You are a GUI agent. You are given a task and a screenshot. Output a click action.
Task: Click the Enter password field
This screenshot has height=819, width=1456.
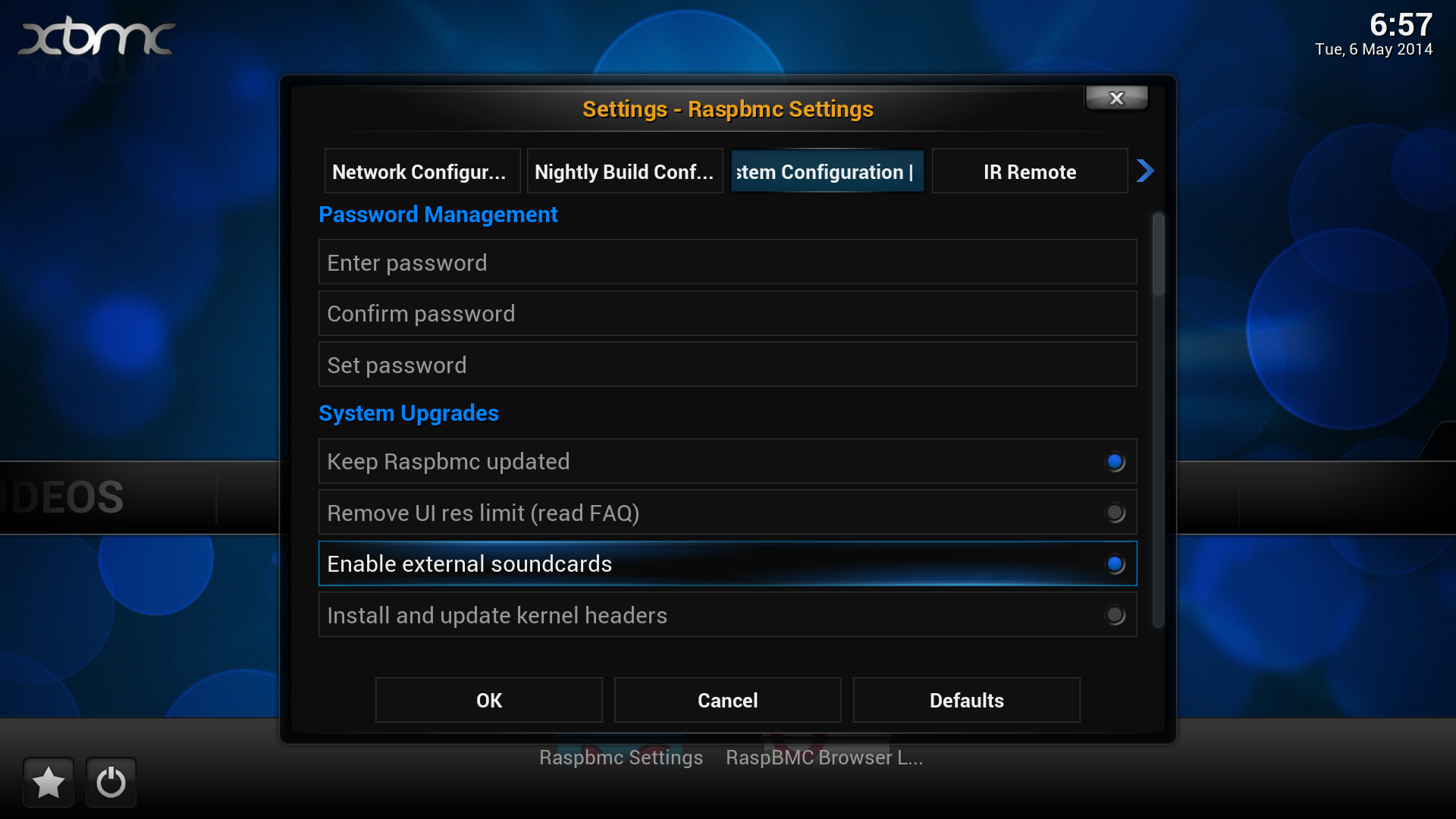coord(727,262)
